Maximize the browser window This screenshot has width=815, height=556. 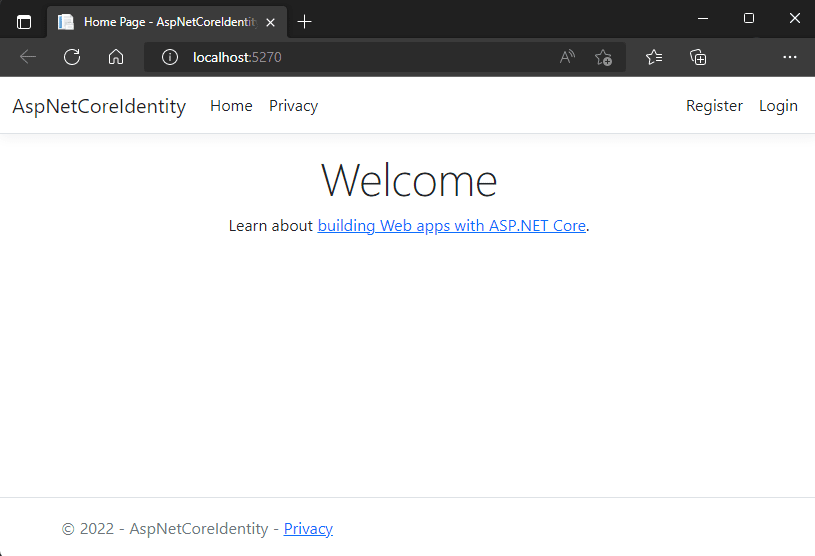(748, 19)
